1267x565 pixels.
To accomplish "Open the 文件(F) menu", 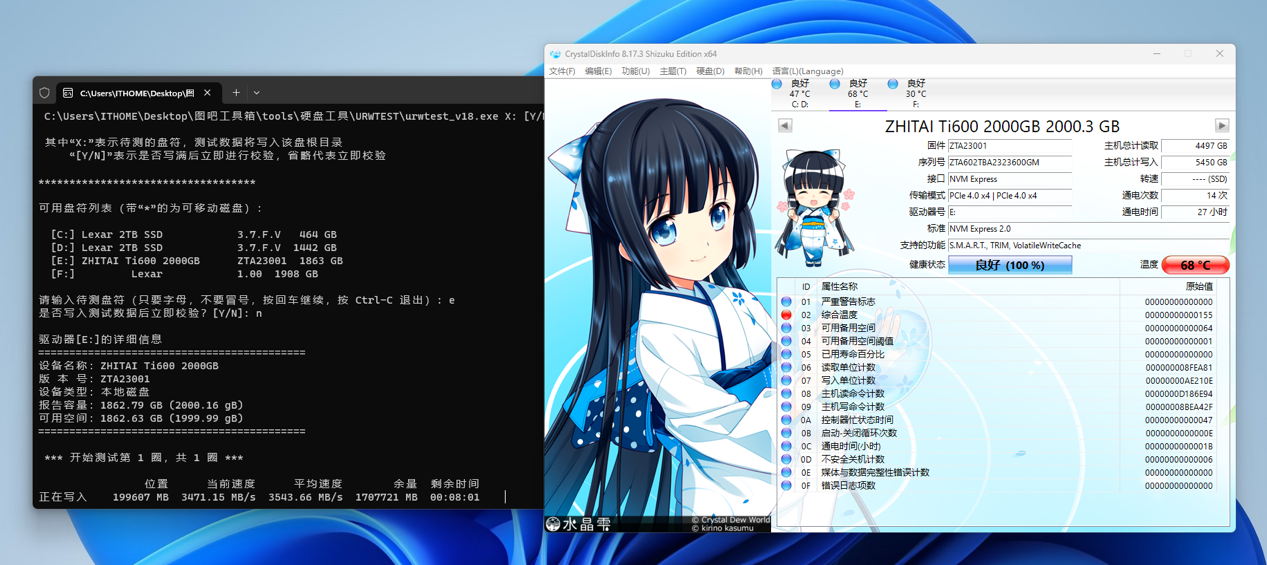I will point(562,72).
